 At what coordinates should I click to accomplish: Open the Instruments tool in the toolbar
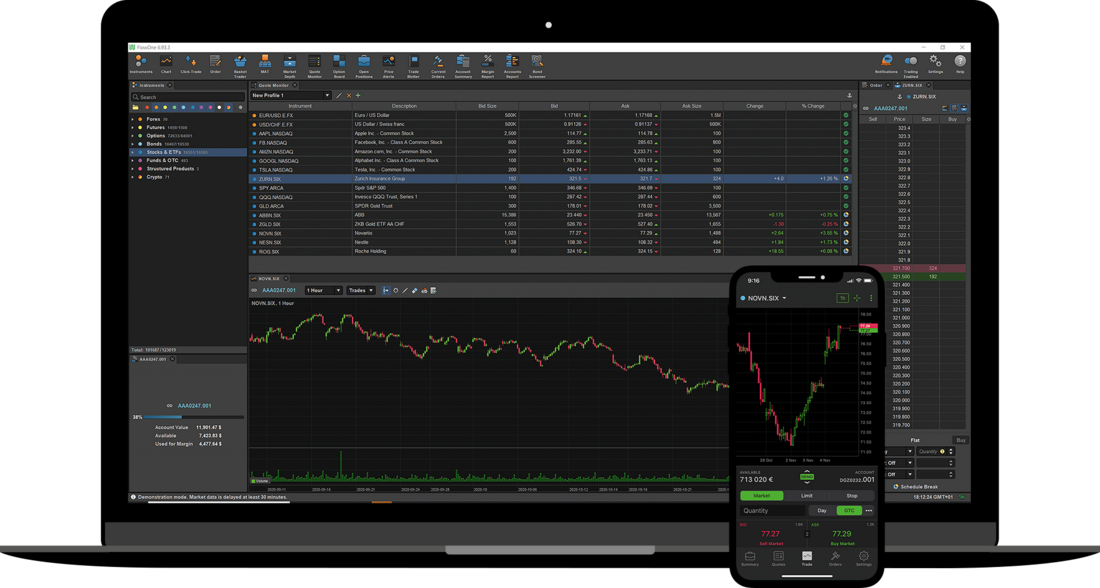(x=140, y=65)
